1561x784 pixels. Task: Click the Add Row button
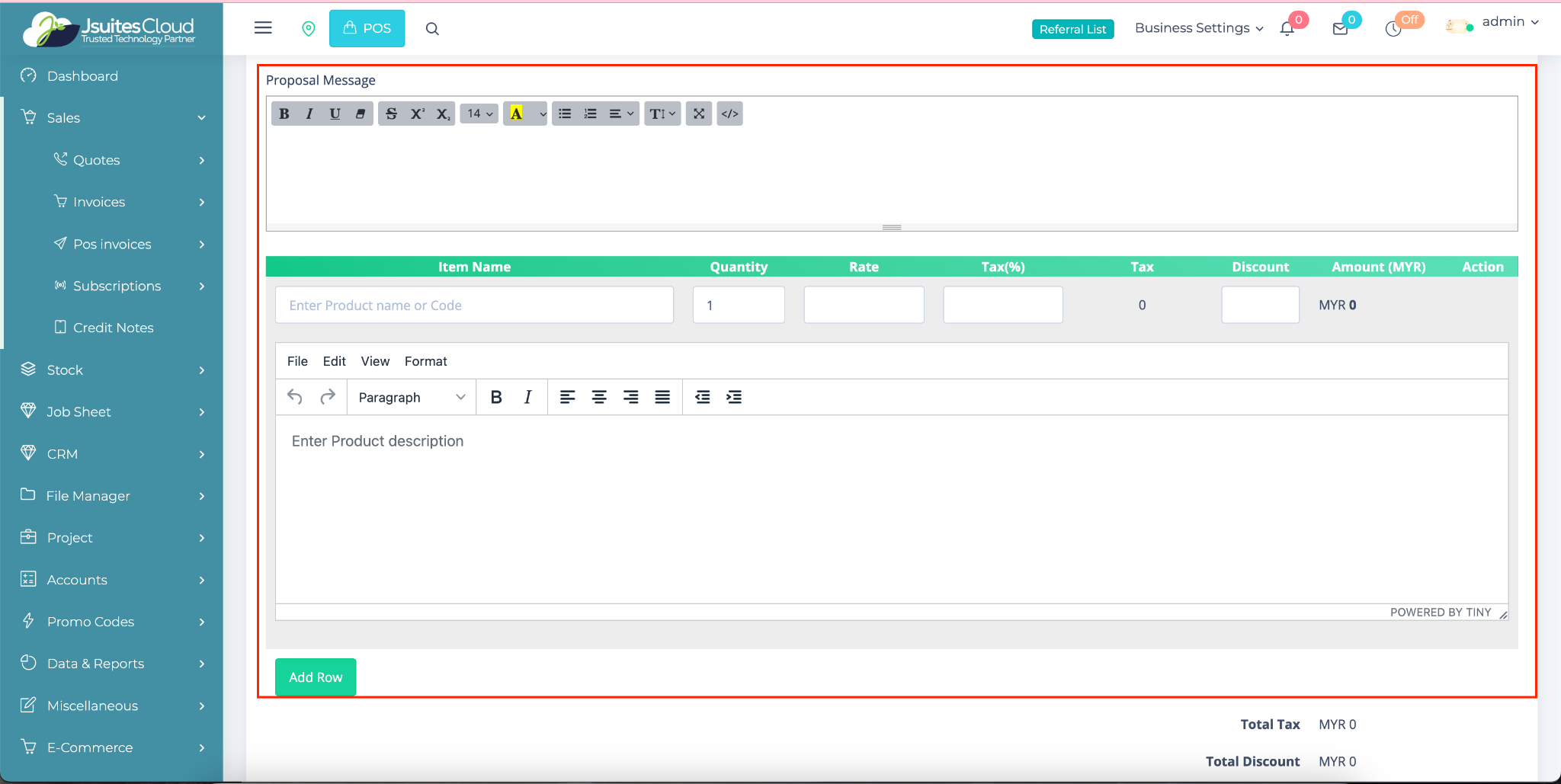pyautogui.click(x=316, y=677)
